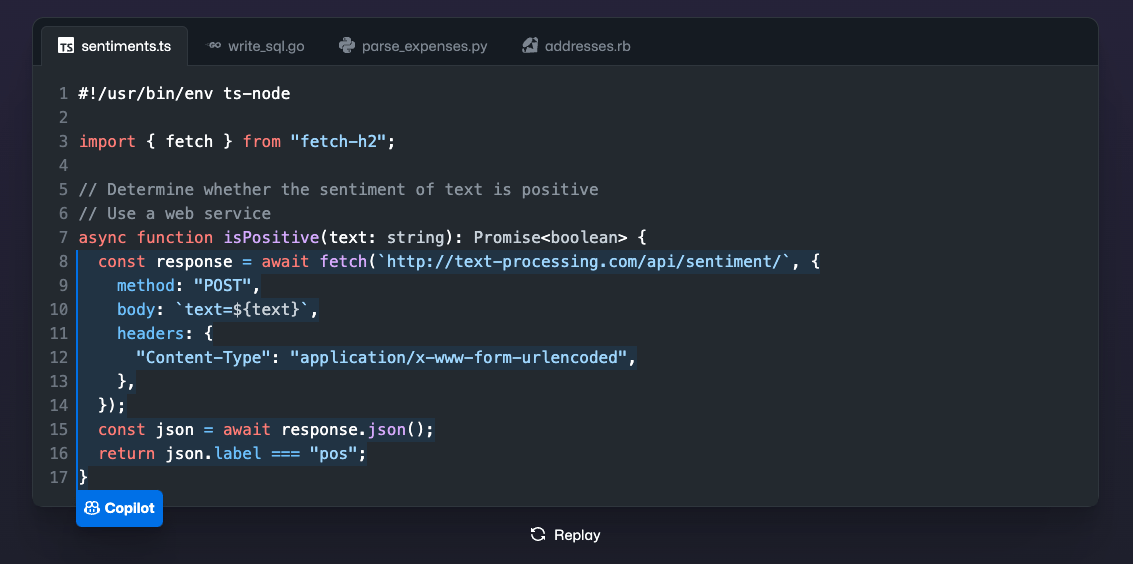Screen dimensions: 1133x564
Task: Click the circular arrow Replay icon
Action: click(538, 535)
